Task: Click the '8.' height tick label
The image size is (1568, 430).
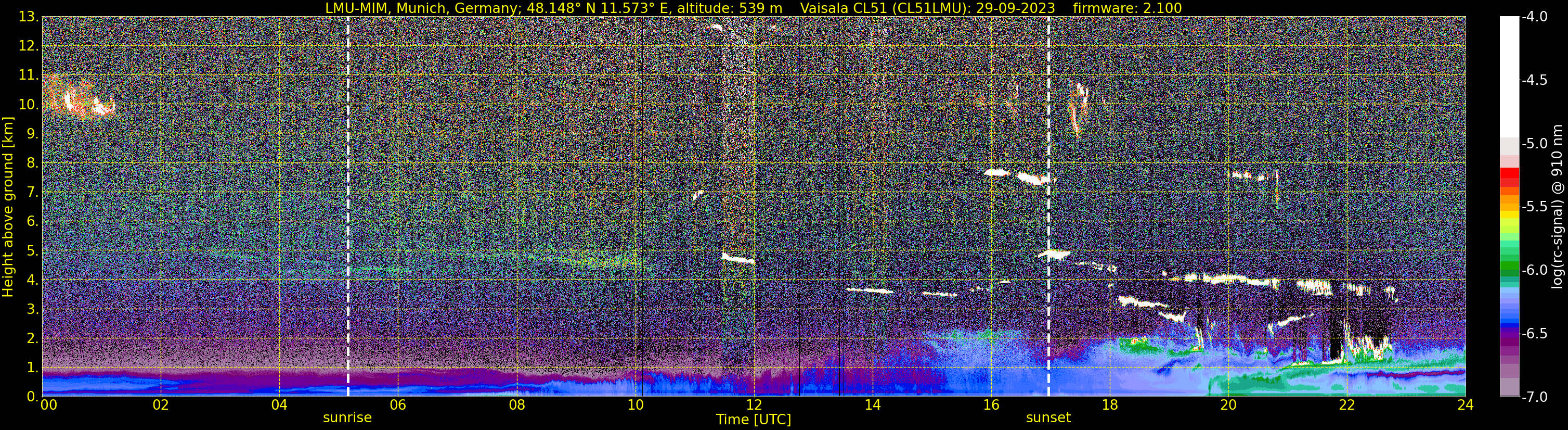Action: pos(32,162)
